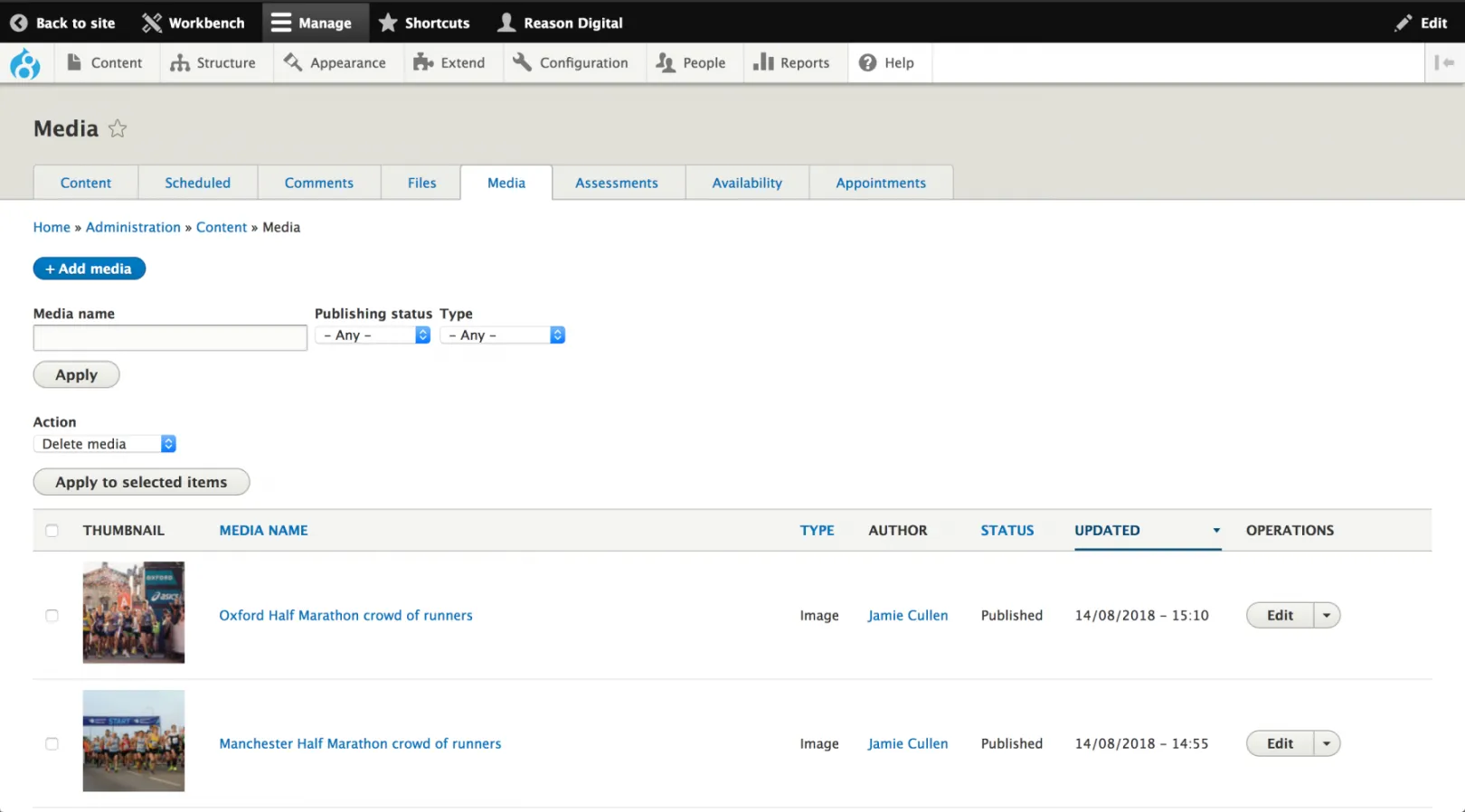The image size is (1465, 812).
Task: Click the Updated column sort arrow
Action: coord(1216,531)
